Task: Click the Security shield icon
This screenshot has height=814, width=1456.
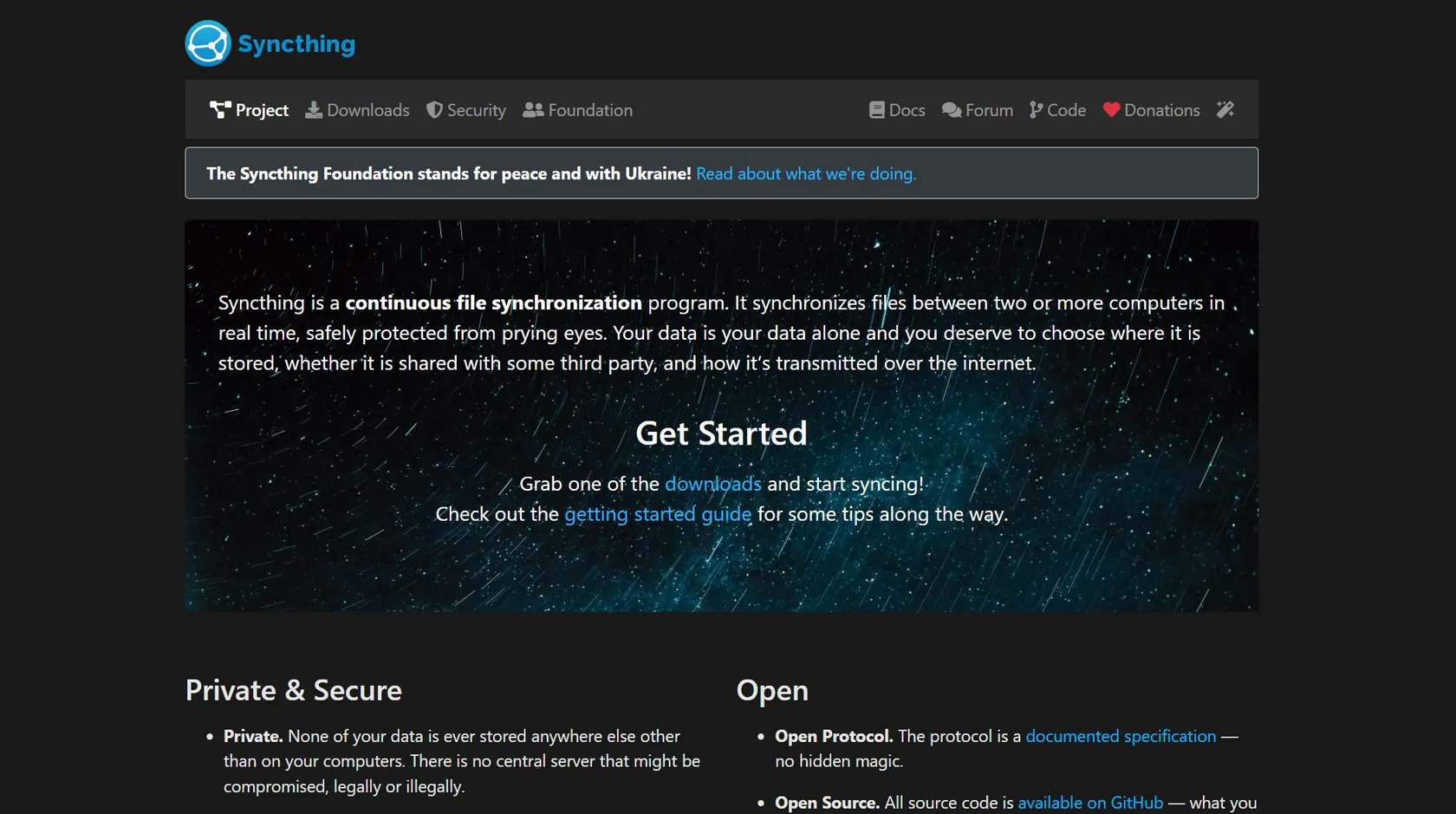Action: [x=433, y=110]
